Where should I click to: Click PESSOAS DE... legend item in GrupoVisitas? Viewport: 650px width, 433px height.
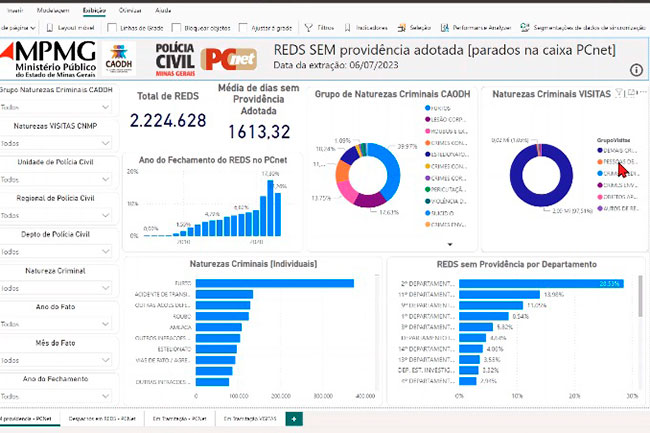pos(617,162)
